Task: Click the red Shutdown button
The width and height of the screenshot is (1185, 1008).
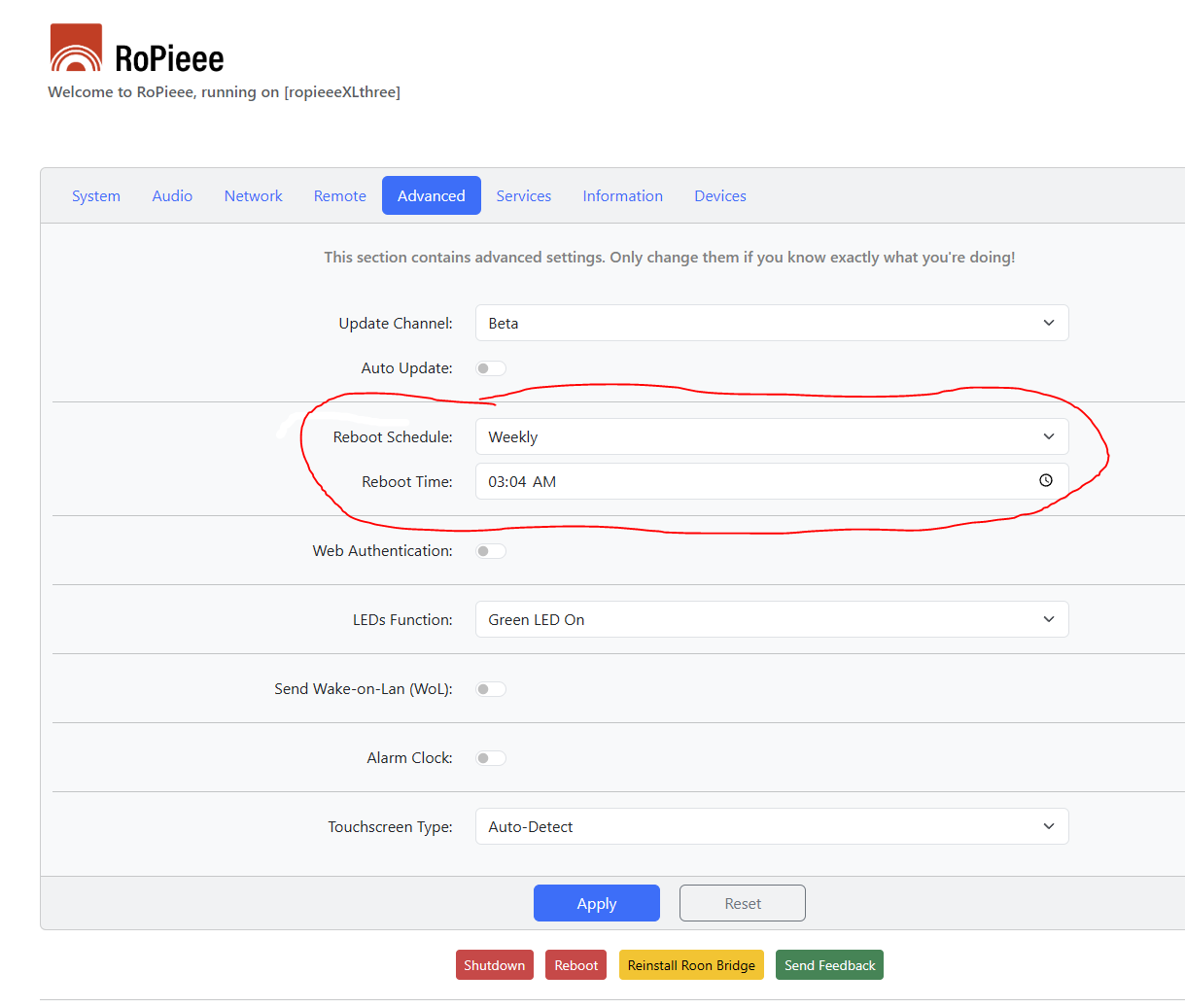Action: [x=494, y=965]
